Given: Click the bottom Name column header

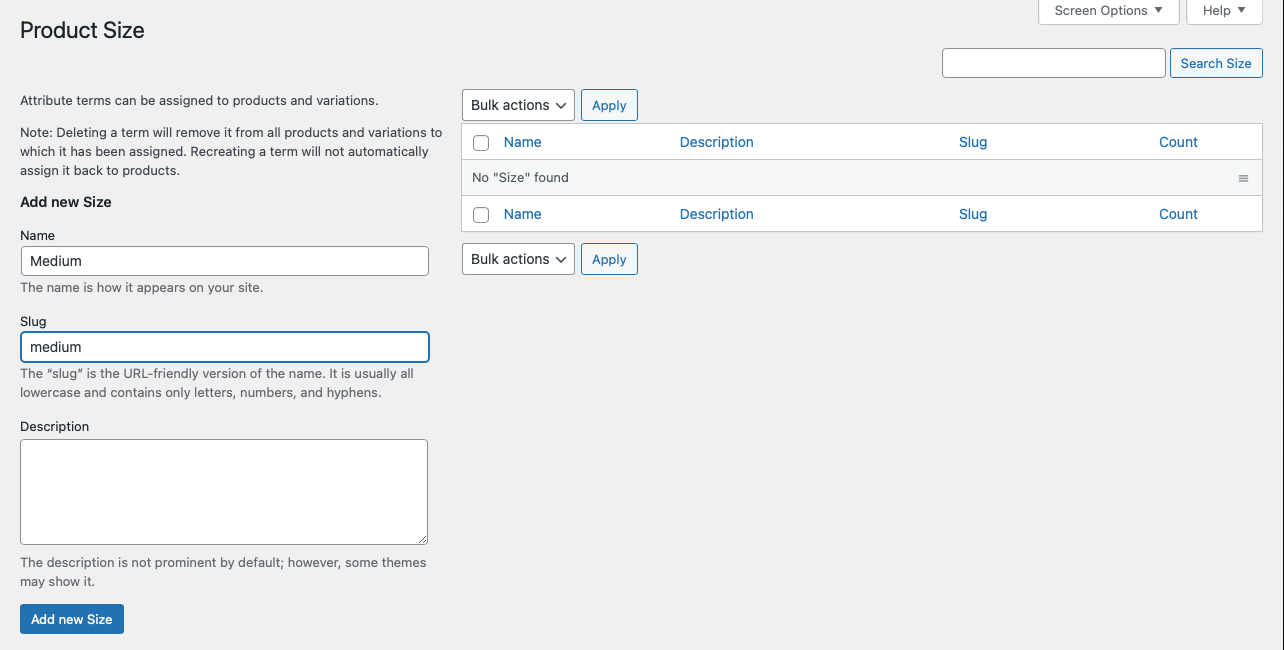Looking at the screenshot, I should (522, 214).
